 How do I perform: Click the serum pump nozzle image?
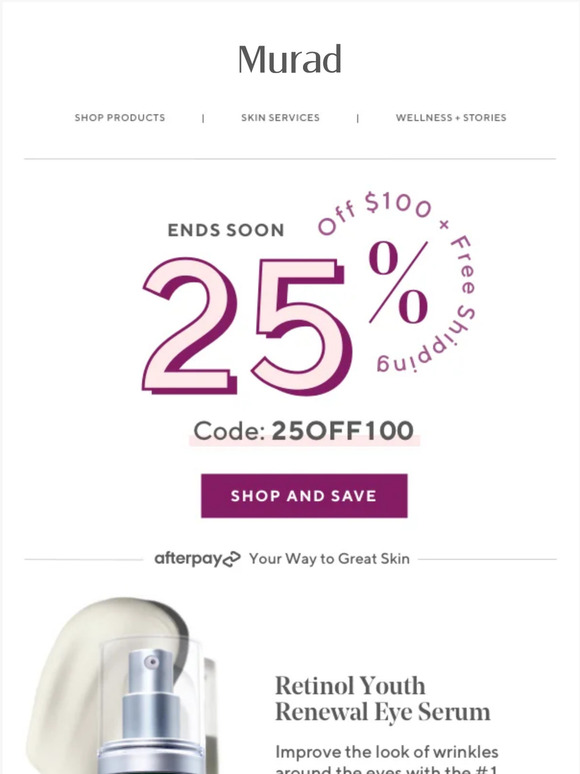tap(150, 671)
